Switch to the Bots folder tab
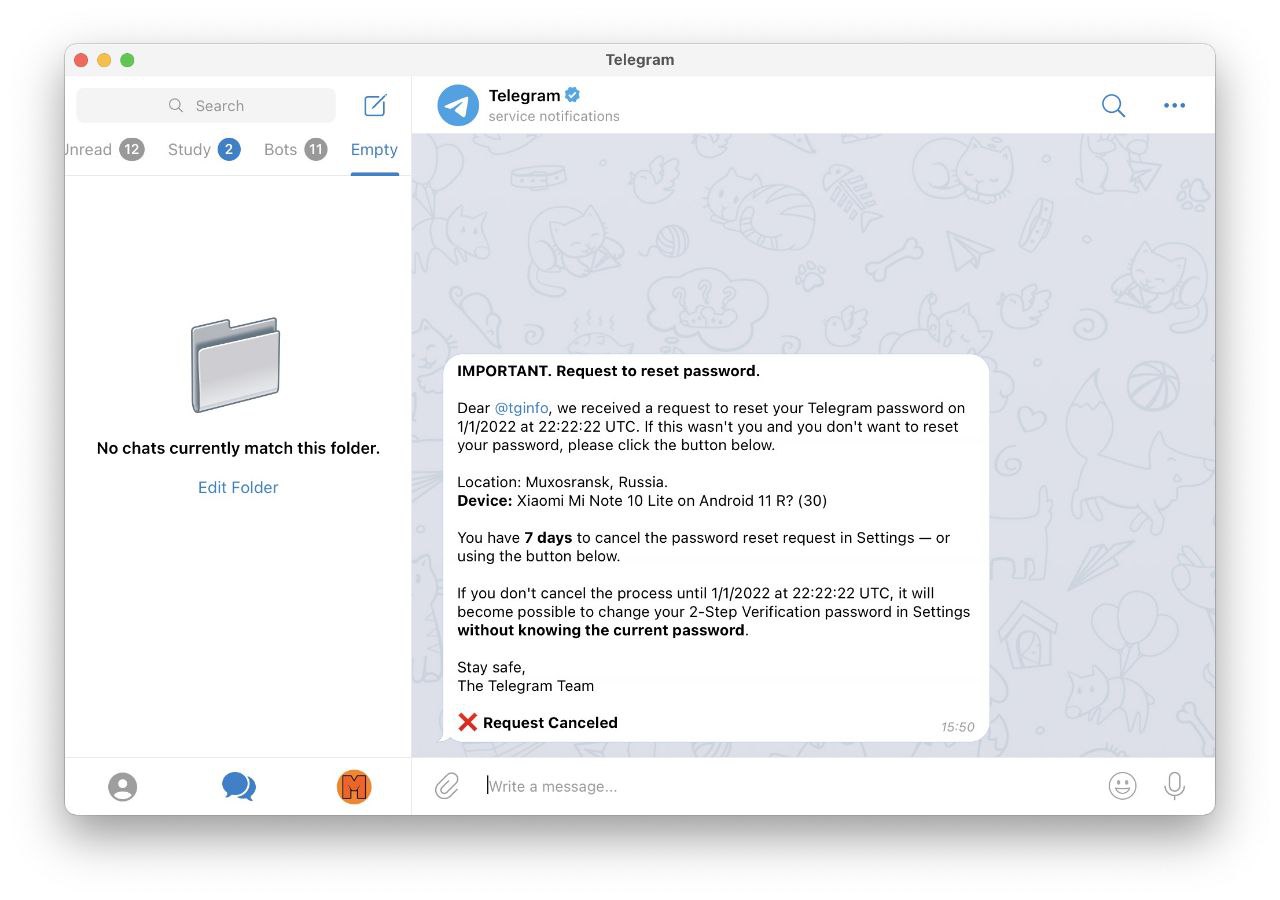The width and height of the screenshot is (1280, 900). (x=296, y=150)
